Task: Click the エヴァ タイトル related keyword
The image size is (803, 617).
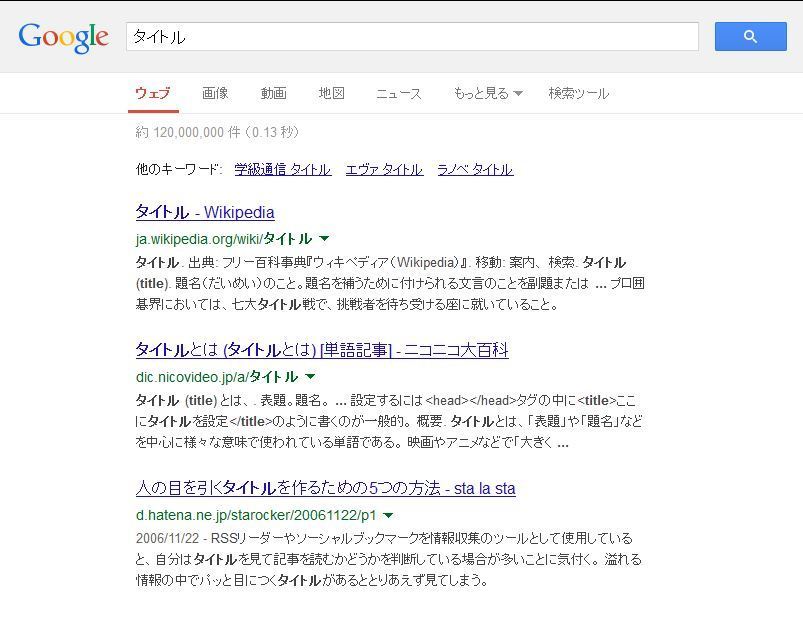Action: [x=384, y=169]
